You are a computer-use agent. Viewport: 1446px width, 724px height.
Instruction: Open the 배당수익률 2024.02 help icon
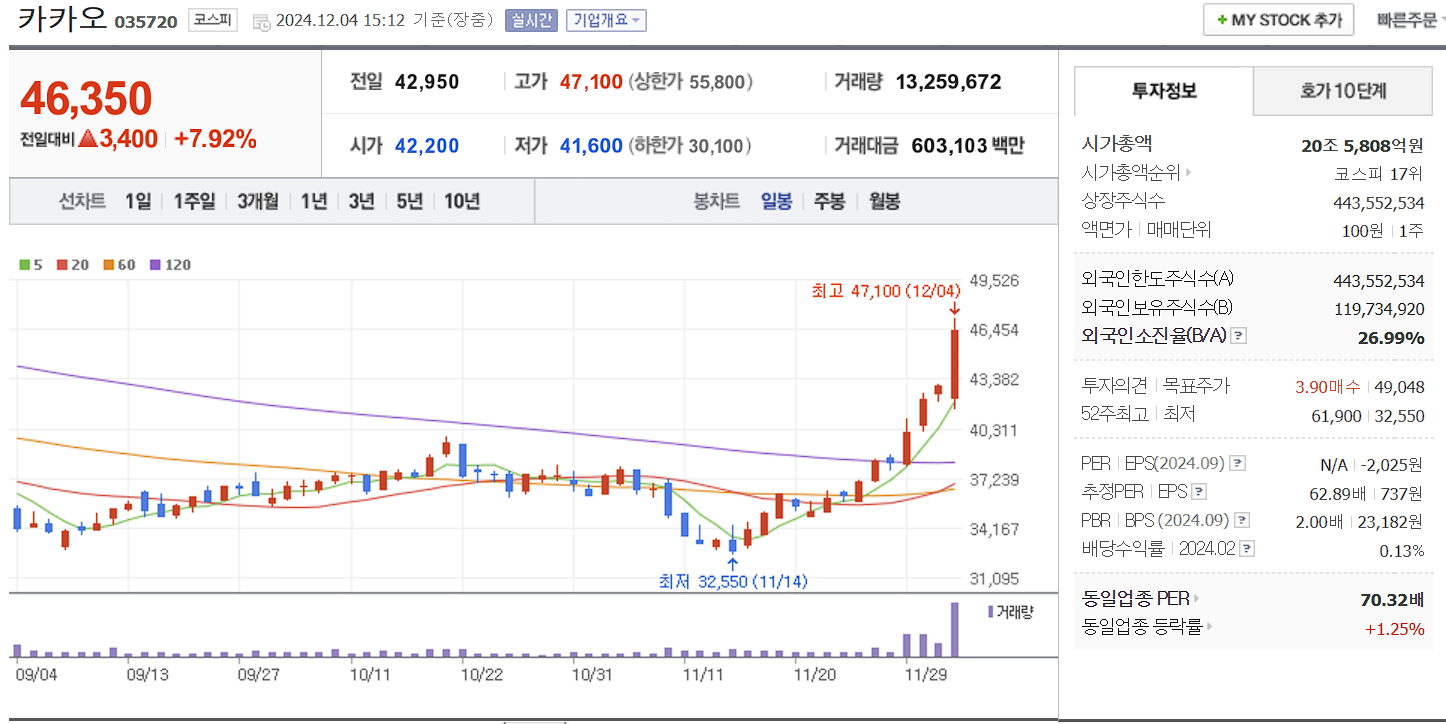point(1245,547)
